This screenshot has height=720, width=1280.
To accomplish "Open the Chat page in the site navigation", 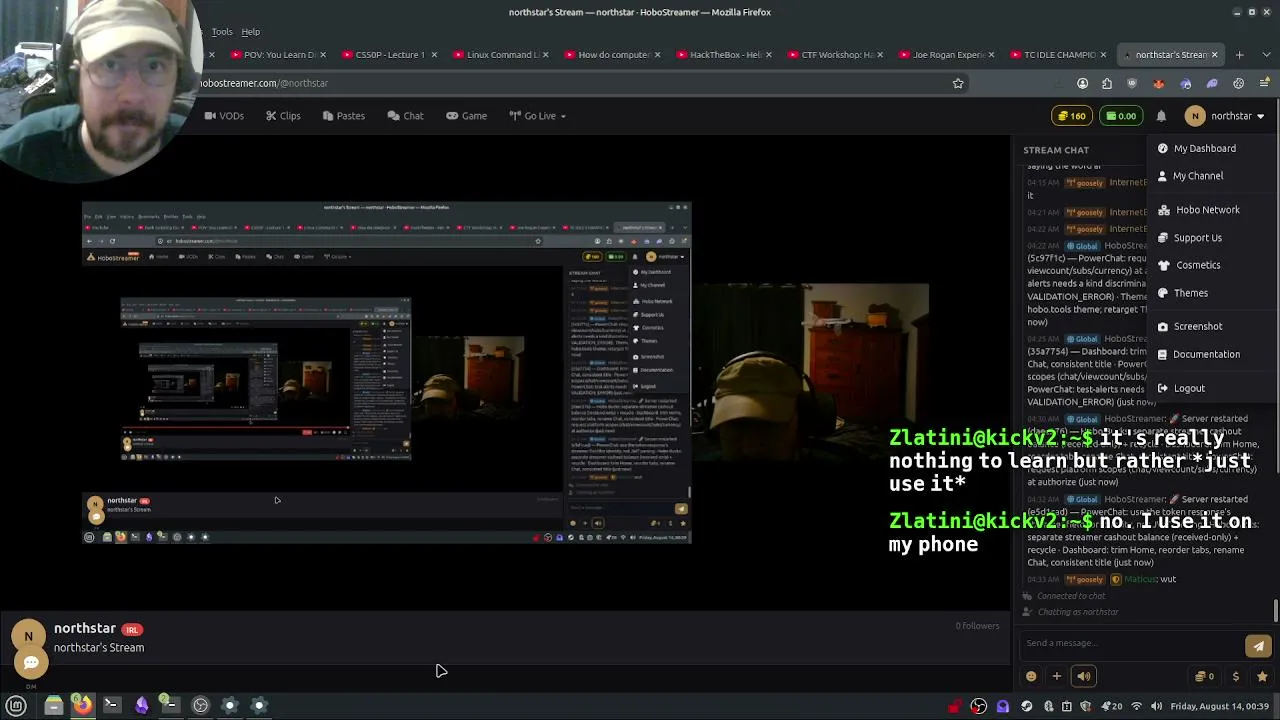I will (406, 116).
